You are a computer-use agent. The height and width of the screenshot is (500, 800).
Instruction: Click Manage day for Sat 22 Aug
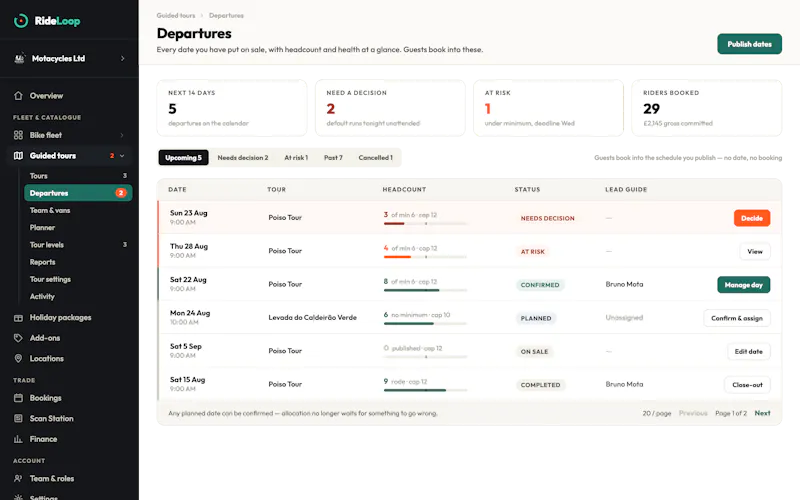click(743, 285)
